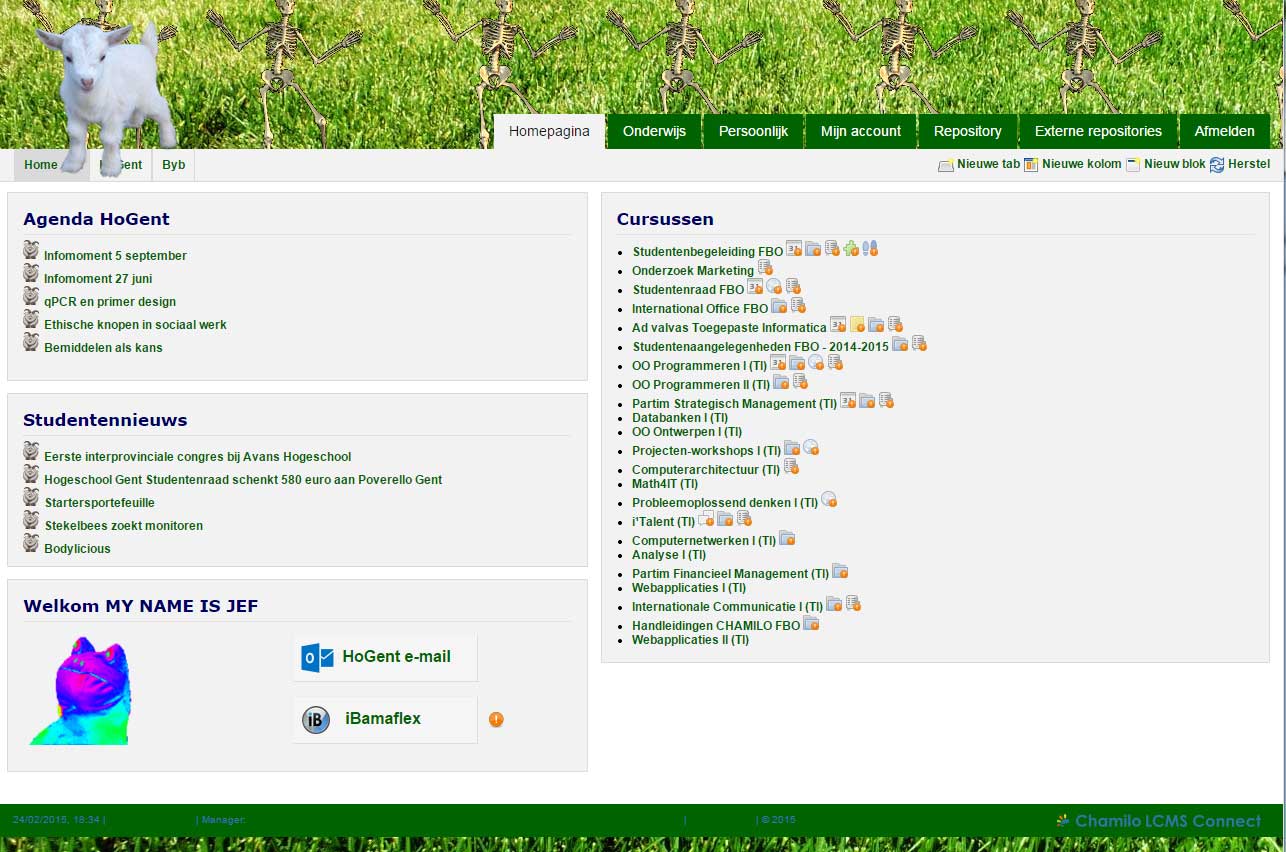Open the folder icon next to Studentenbegeleiding FBO

(x=813, y=248)
